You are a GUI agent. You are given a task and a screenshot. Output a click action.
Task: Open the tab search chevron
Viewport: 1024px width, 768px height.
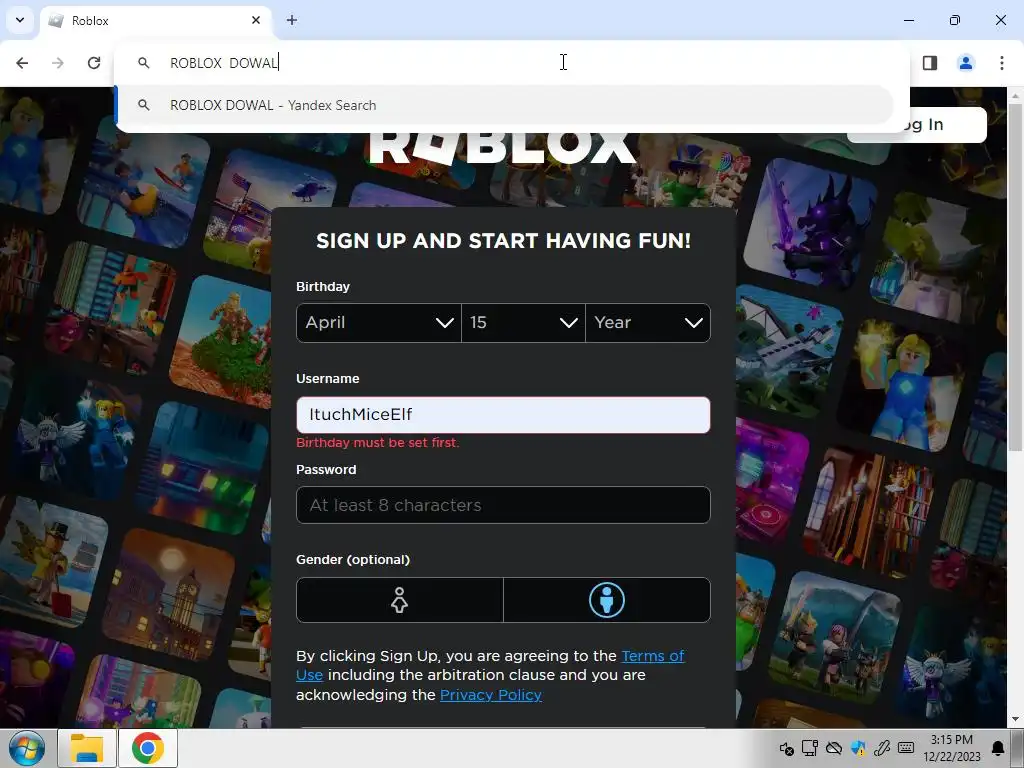pos(20,20)
